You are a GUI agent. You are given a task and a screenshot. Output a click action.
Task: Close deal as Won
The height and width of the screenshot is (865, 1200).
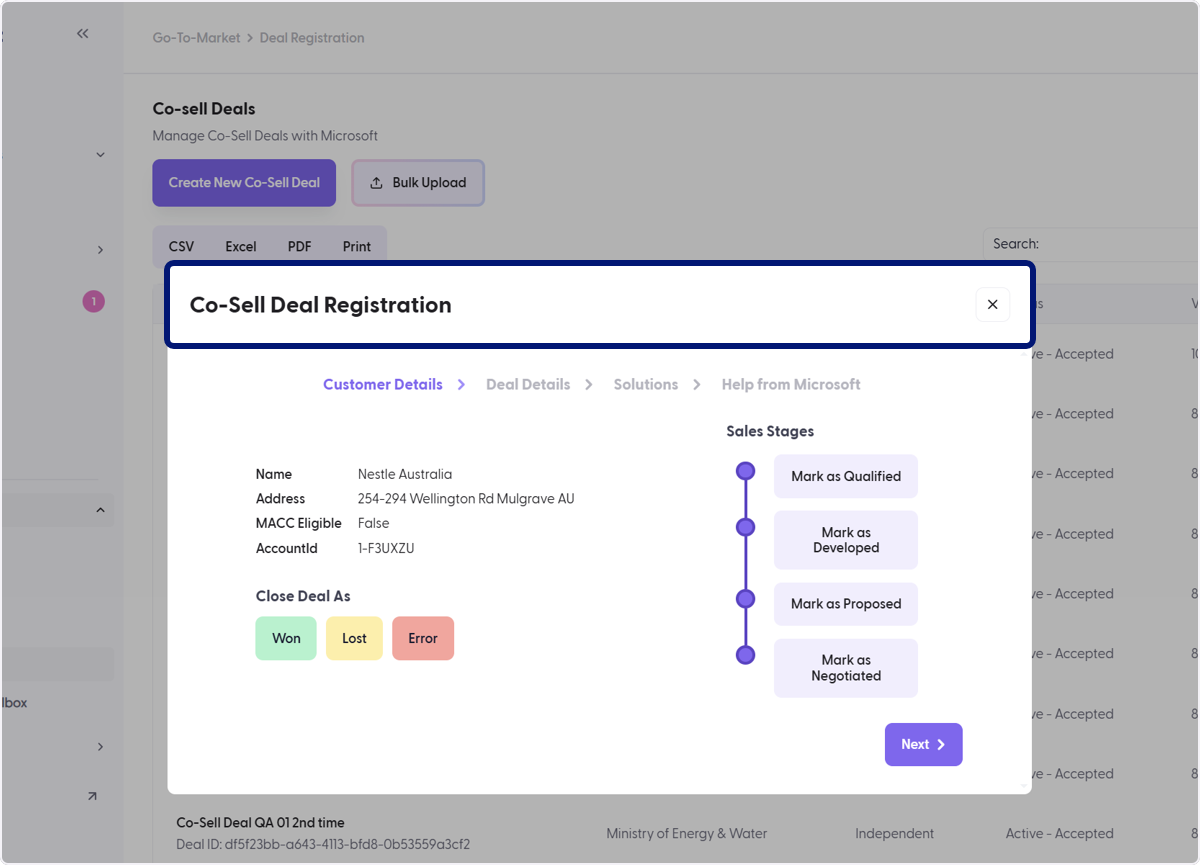(x=286, y=638)
